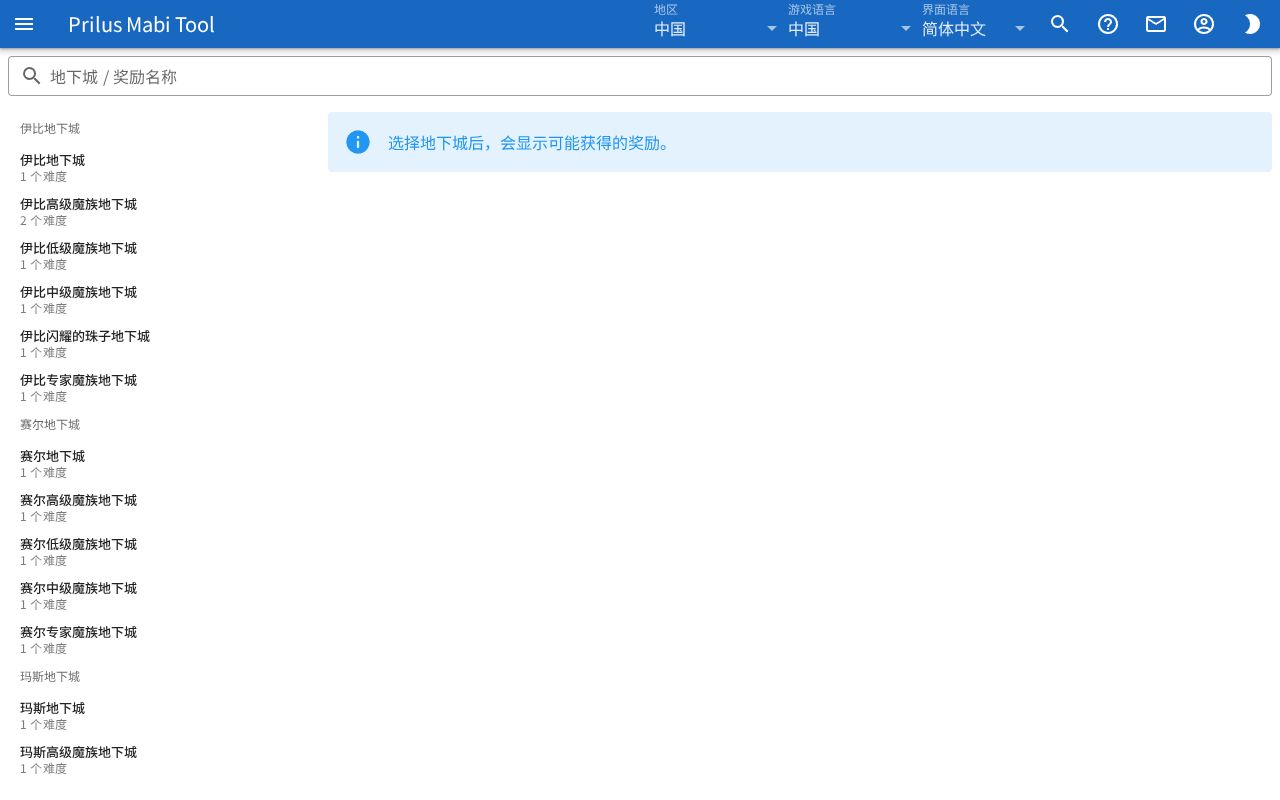The image size is (1280, 800).
Task: Open the user account icon
Action: [1204, 24]
